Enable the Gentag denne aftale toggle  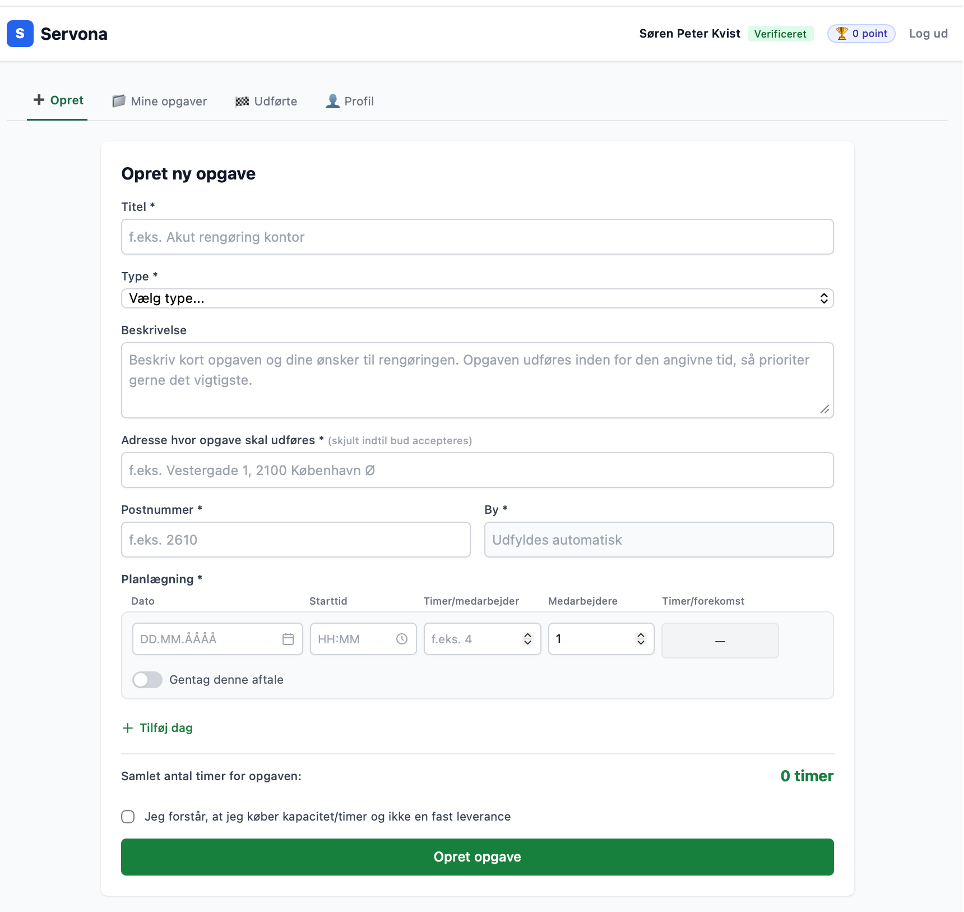pos(146,679)
